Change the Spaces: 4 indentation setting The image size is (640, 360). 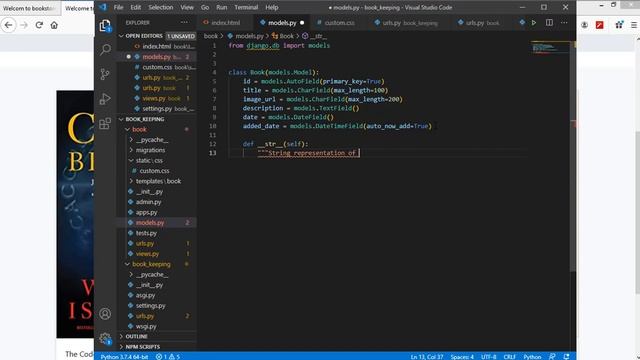pyautogui.click(x=462, y=357)
